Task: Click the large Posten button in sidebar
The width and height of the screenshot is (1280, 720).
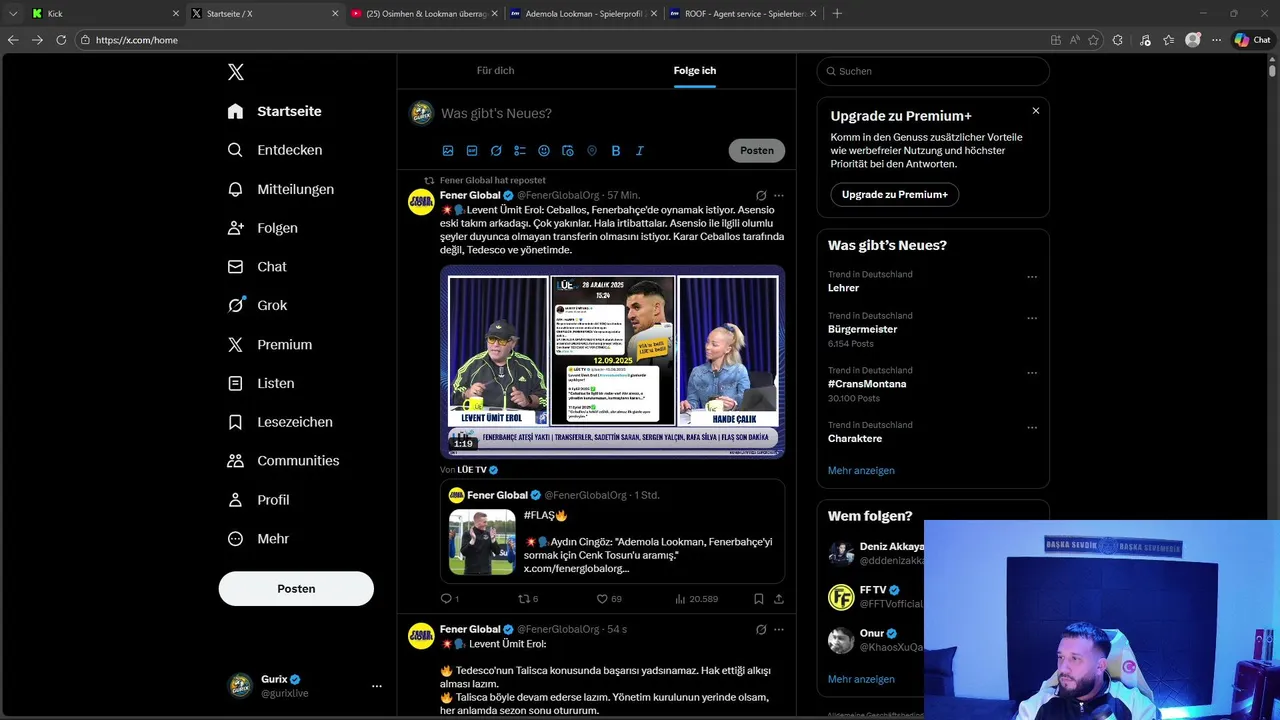Action: tap(296, 589)
